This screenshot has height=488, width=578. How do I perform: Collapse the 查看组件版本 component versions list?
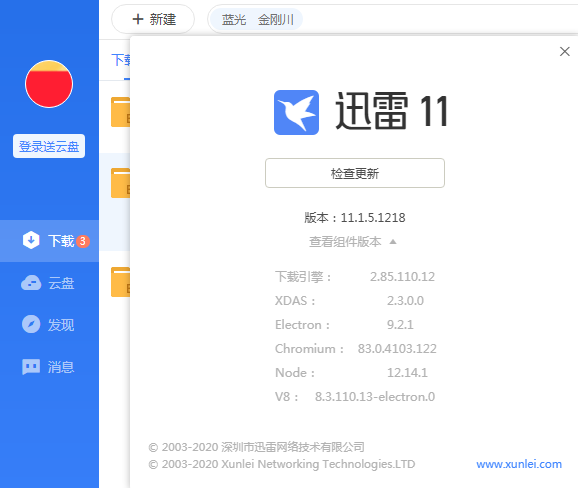coord(352,242)
